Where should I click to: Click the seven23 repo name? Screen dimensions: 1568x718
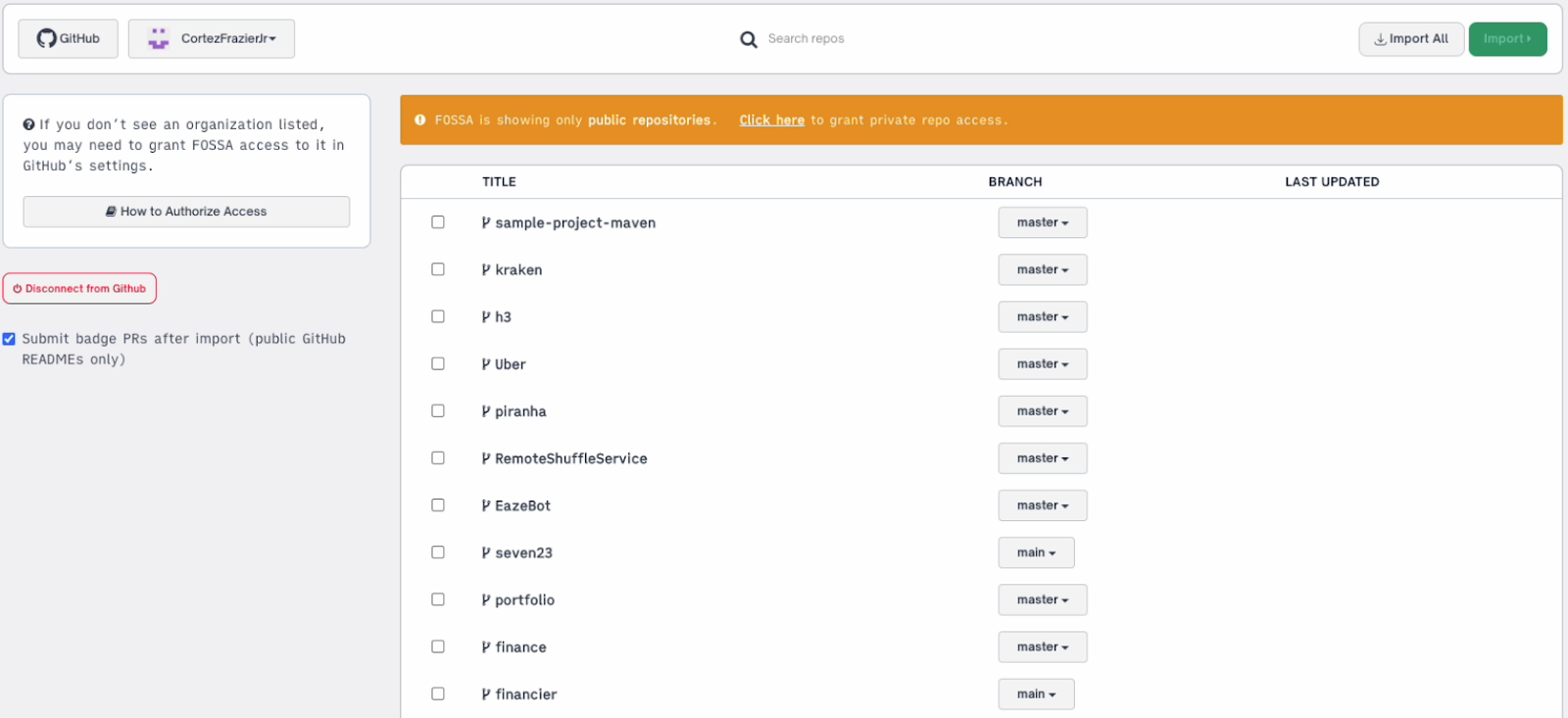coord(523,552)
